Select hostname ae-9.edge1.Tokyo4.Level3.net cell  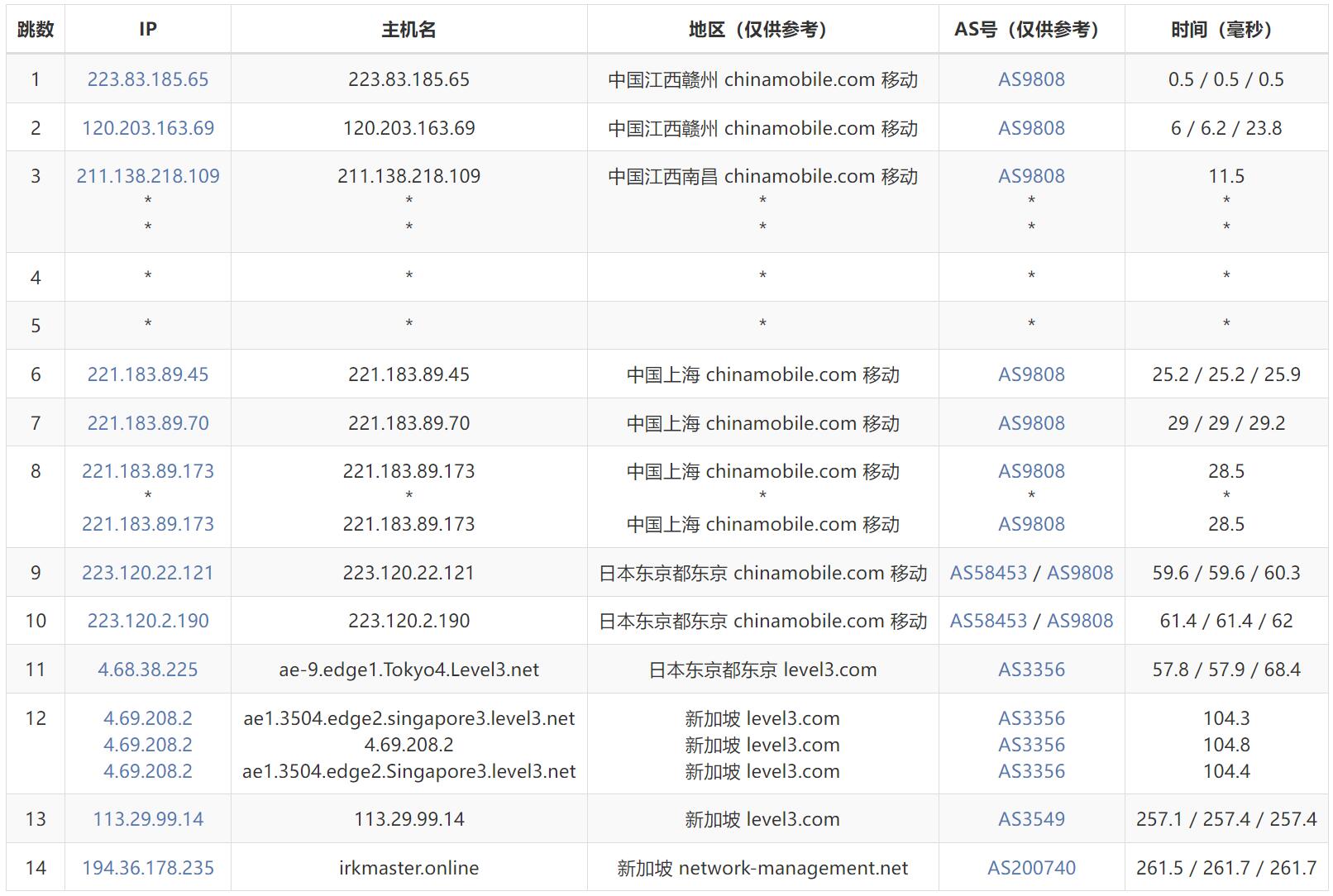408,670
